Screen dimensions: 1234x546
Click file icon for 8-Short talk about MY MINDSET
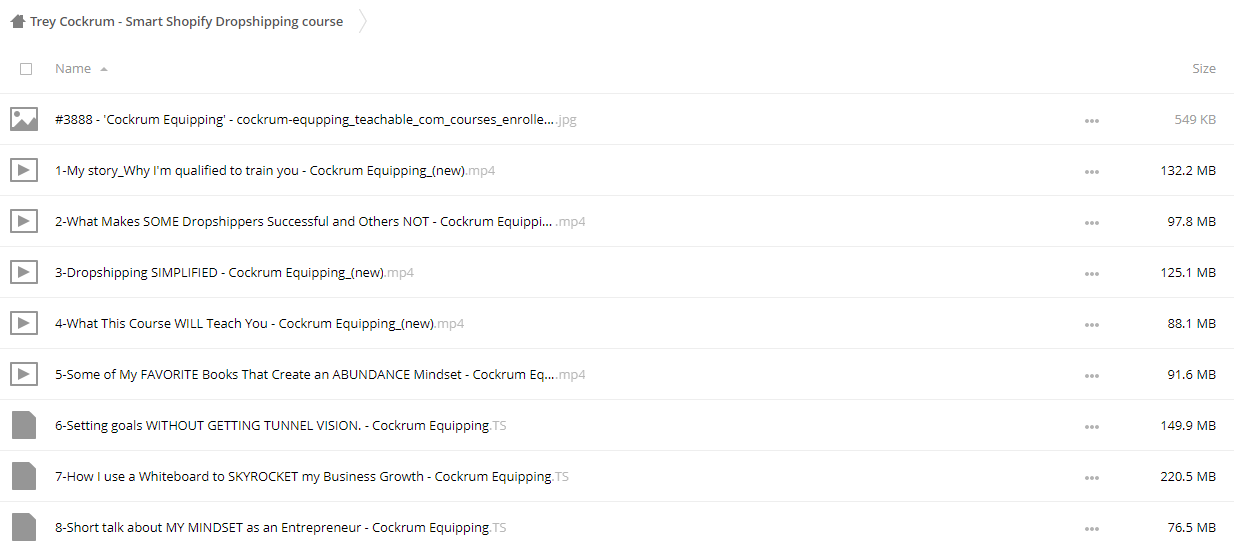pos(24,527)
